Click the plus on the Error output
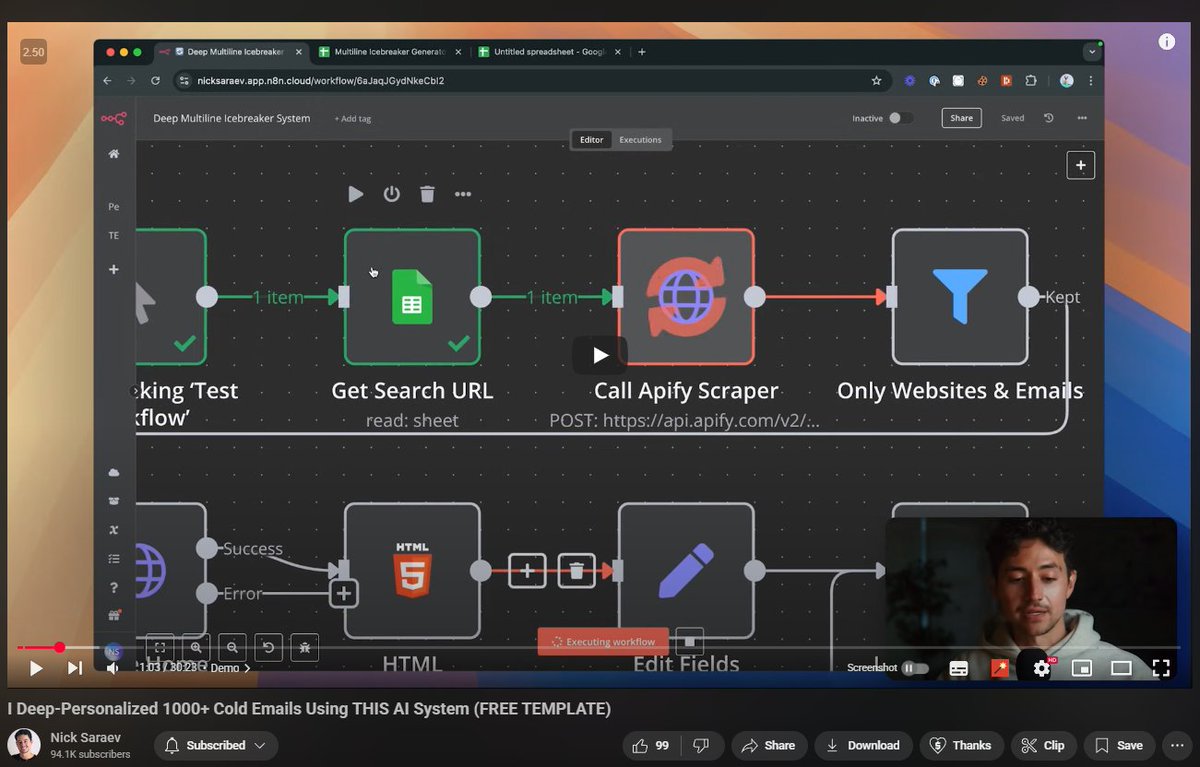 pyautogui.click(x=343, y=593)
